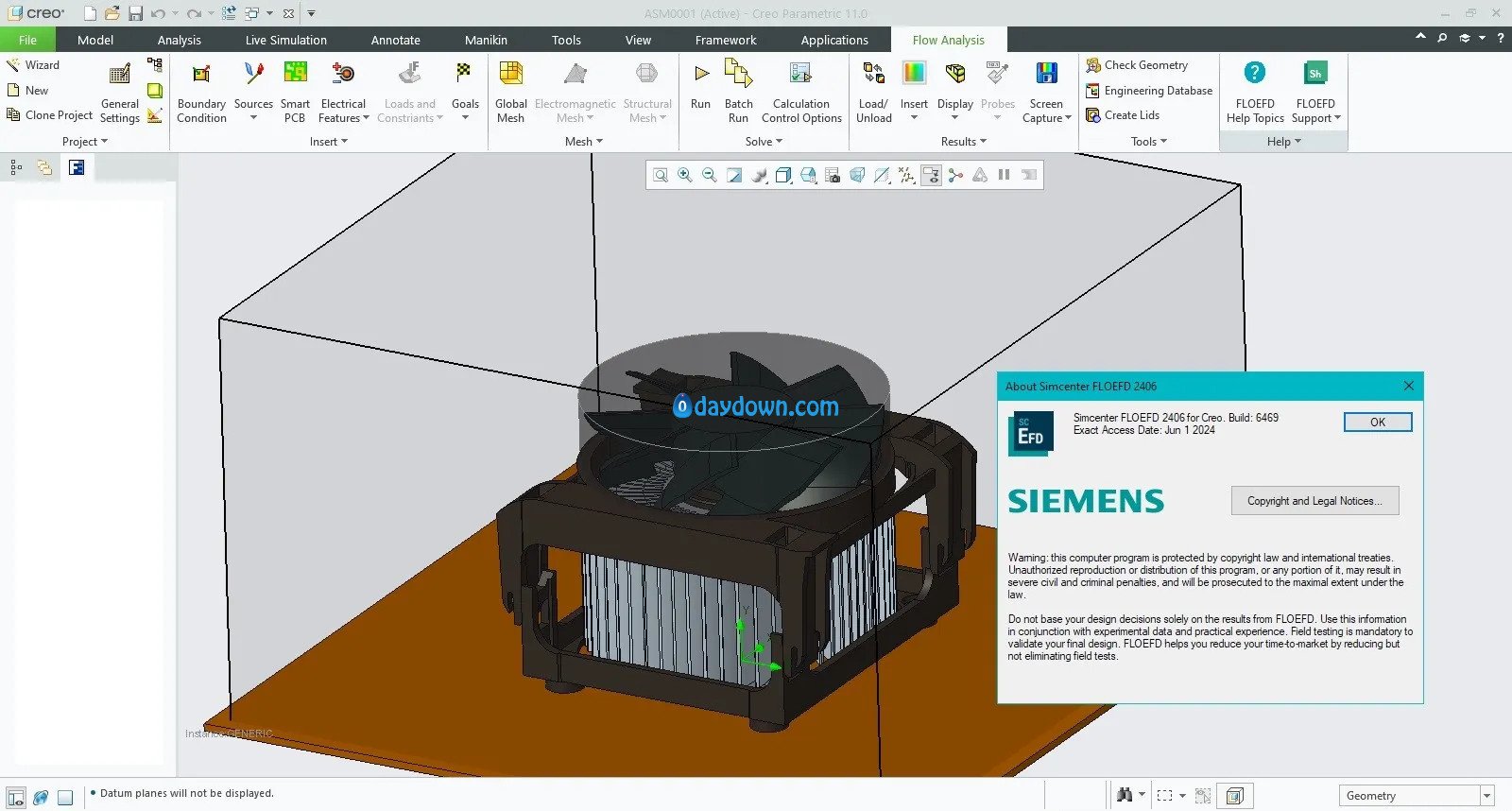1512x811 pixels.
Task: Click Copyright and Legal Notices button
Action: pyautogui.click(x=1314, y=501)
